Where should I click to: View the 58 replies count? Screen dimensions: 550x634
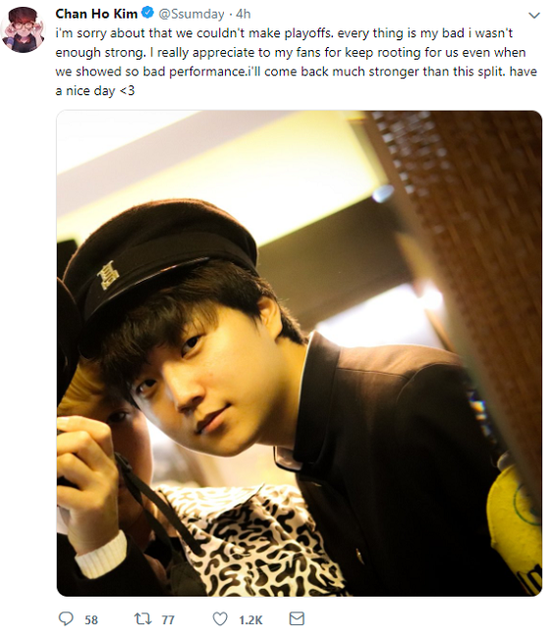click(91, 620)
